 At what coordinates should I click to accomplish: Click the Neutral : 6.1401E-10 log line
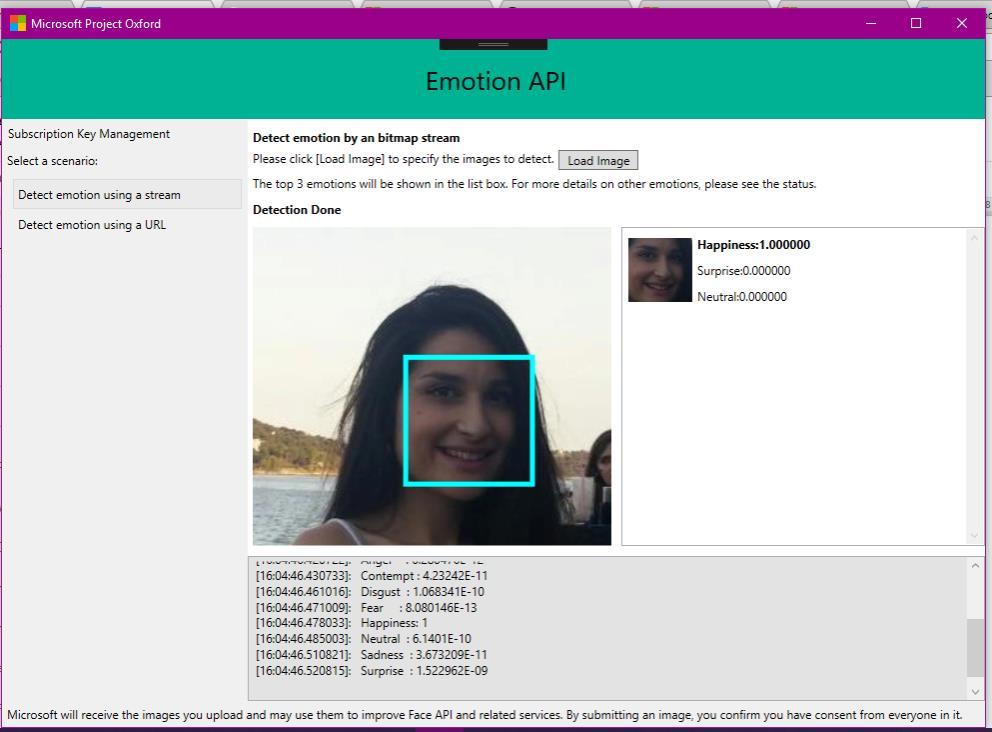click(x=364, y=638)
